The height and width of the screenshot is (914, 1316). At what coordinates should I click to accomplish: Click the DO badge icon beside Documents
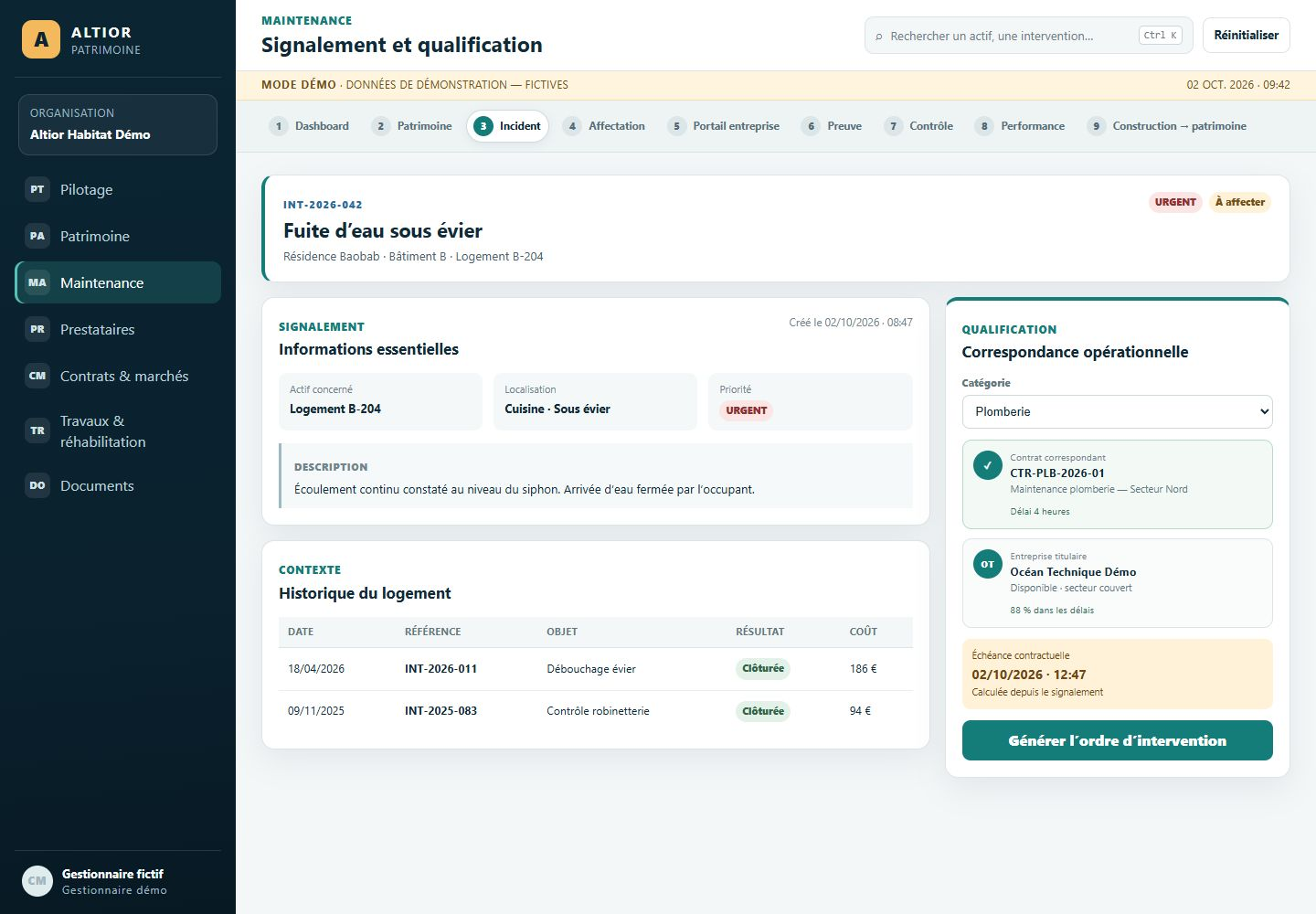[x=37, y=485]
